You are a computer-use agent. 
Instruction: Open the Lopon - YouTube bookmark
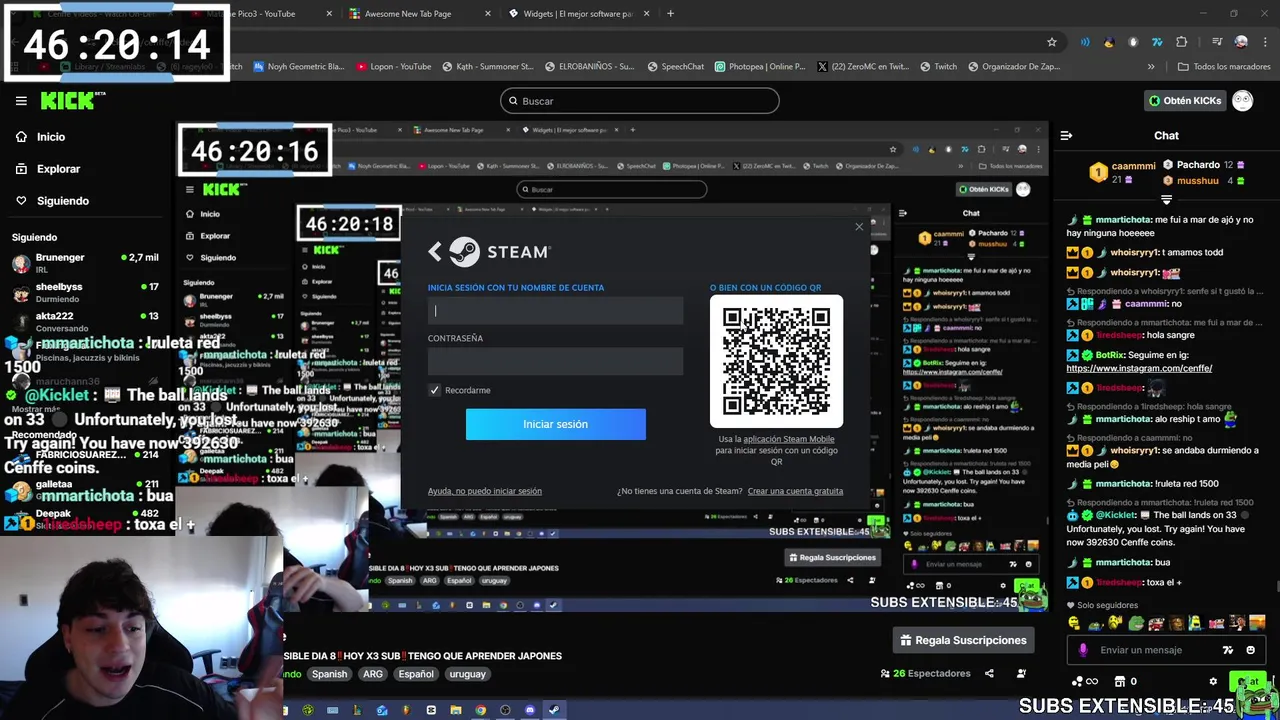tap(394, 67)
